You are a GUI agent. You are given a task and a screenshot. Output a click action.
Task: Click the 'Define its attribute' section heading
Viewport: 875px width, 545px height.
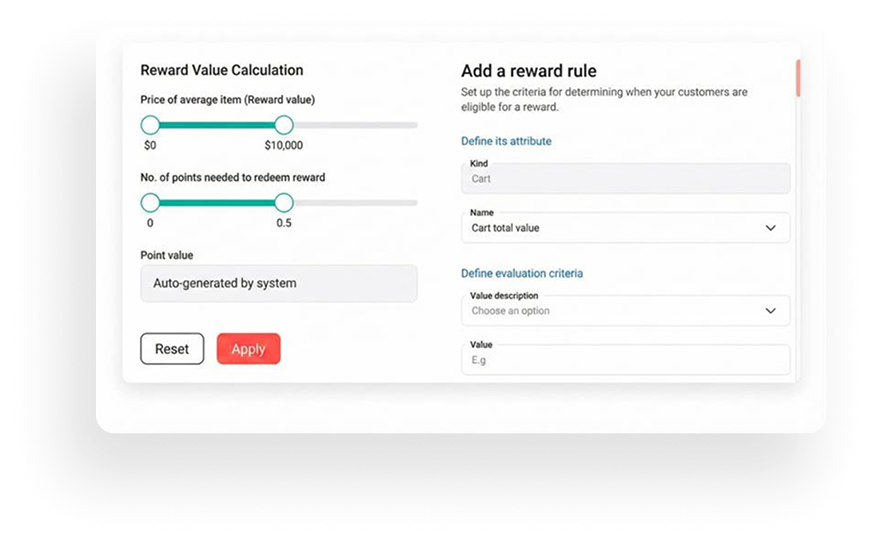[506, 141]
